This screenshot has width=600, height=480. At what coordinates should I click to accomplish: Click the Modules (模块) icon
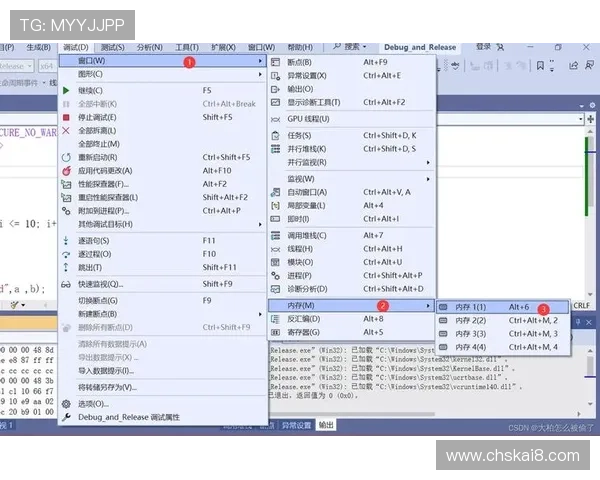[x=276, y=262]
